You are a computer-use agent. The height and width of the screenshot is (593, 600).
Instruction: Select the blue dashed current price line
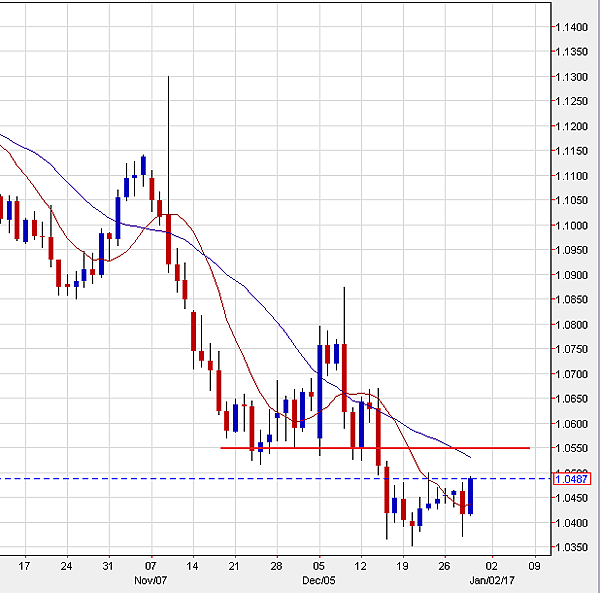[276, 479]
